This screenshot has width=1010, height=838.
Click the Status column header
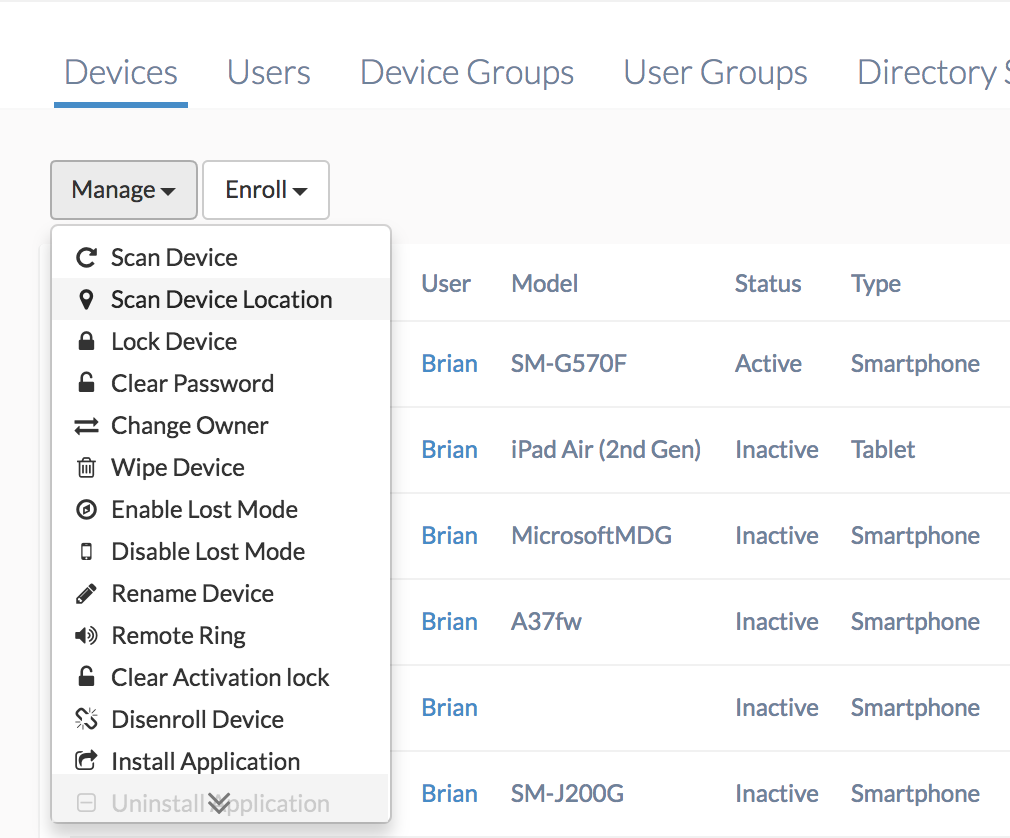pos(767,283)
